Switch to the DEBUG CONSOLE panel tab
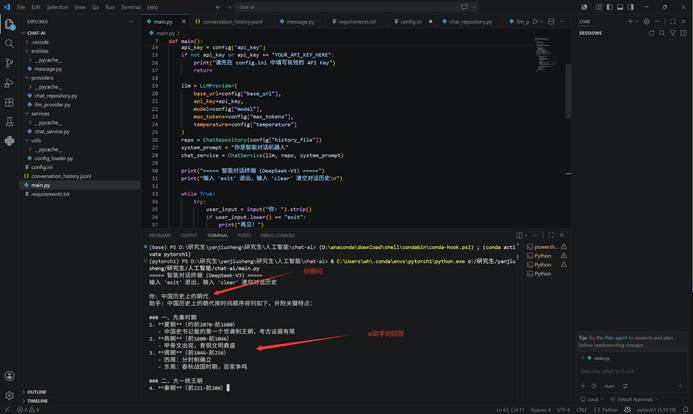This screenshot has width=693, height=414. tap(277, 235)
